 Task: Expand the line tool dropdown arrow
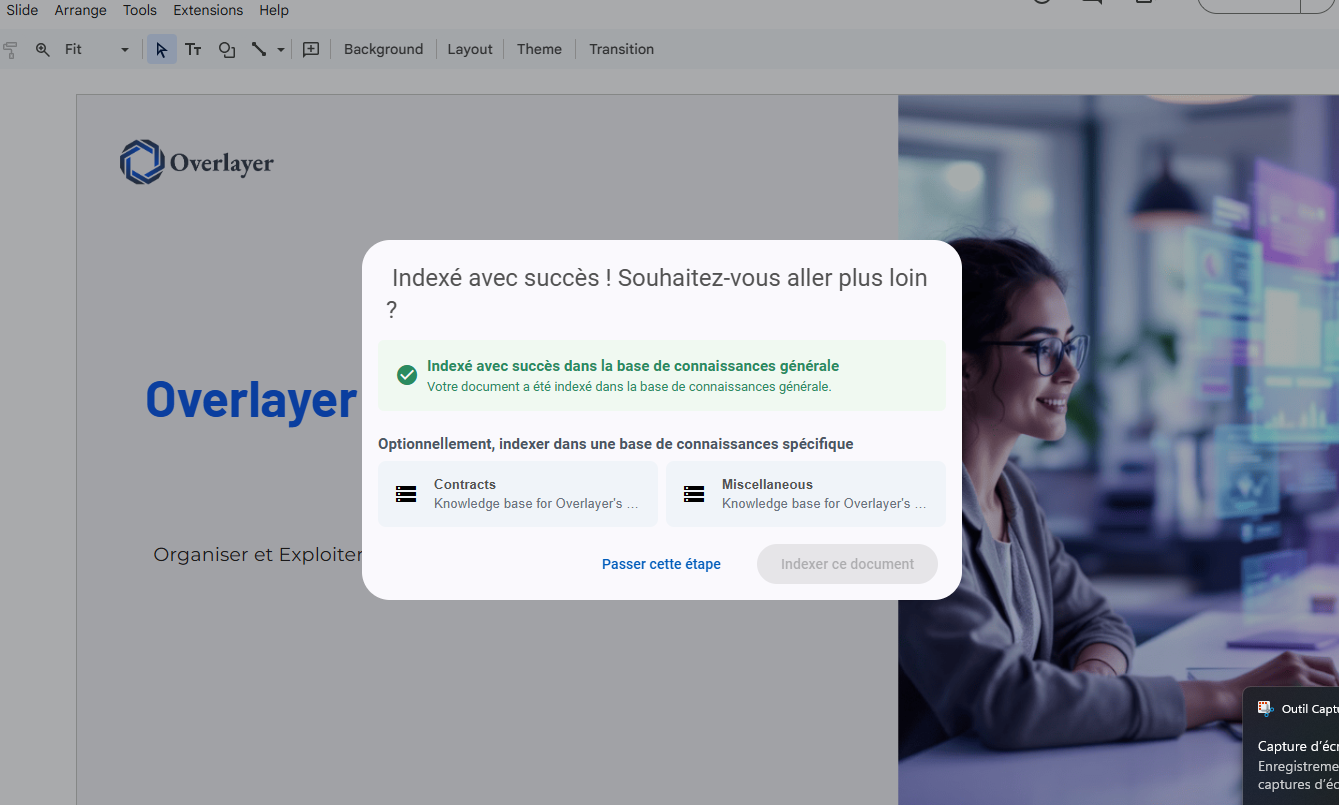click(281, 49)
